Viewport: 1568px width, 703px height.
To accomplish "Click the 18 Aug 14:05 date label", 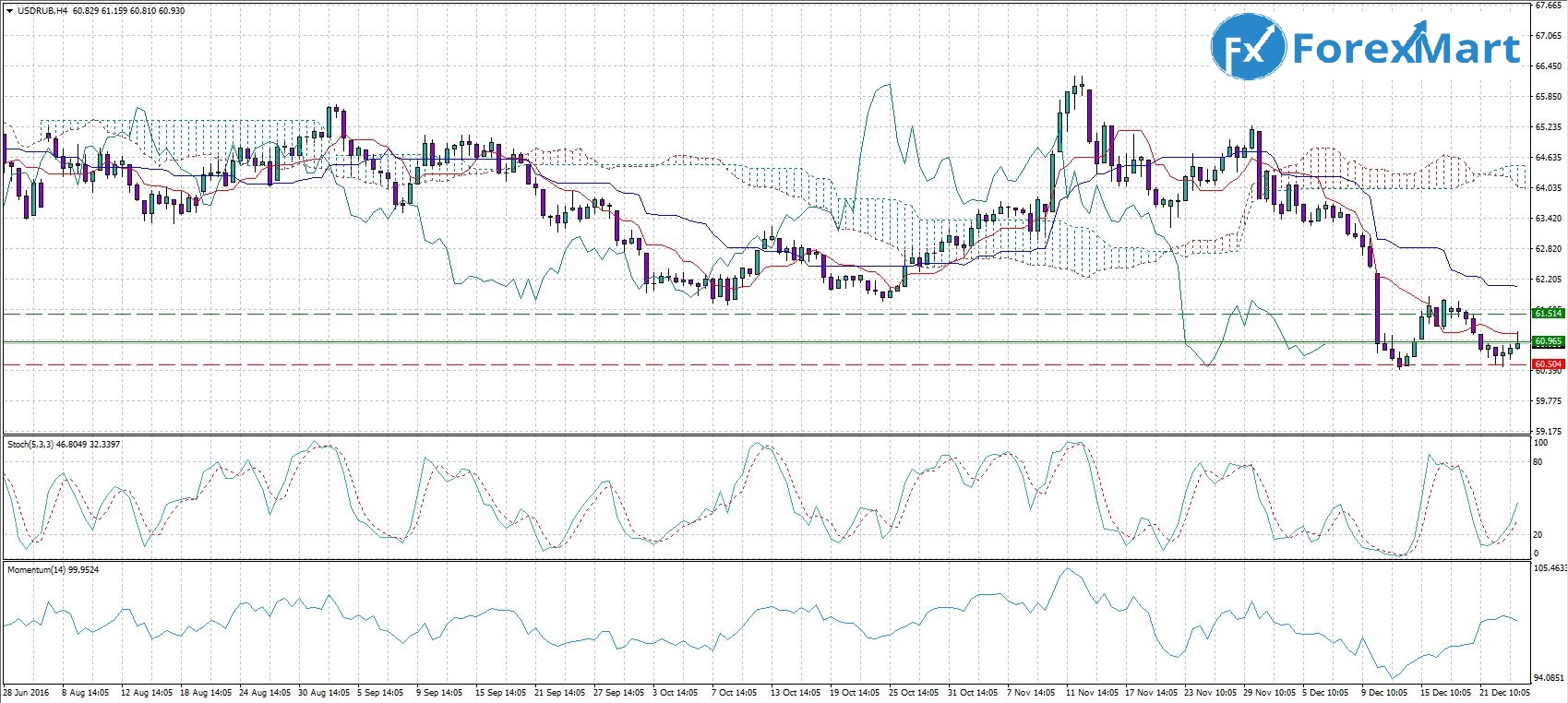I will click(206, 692).
